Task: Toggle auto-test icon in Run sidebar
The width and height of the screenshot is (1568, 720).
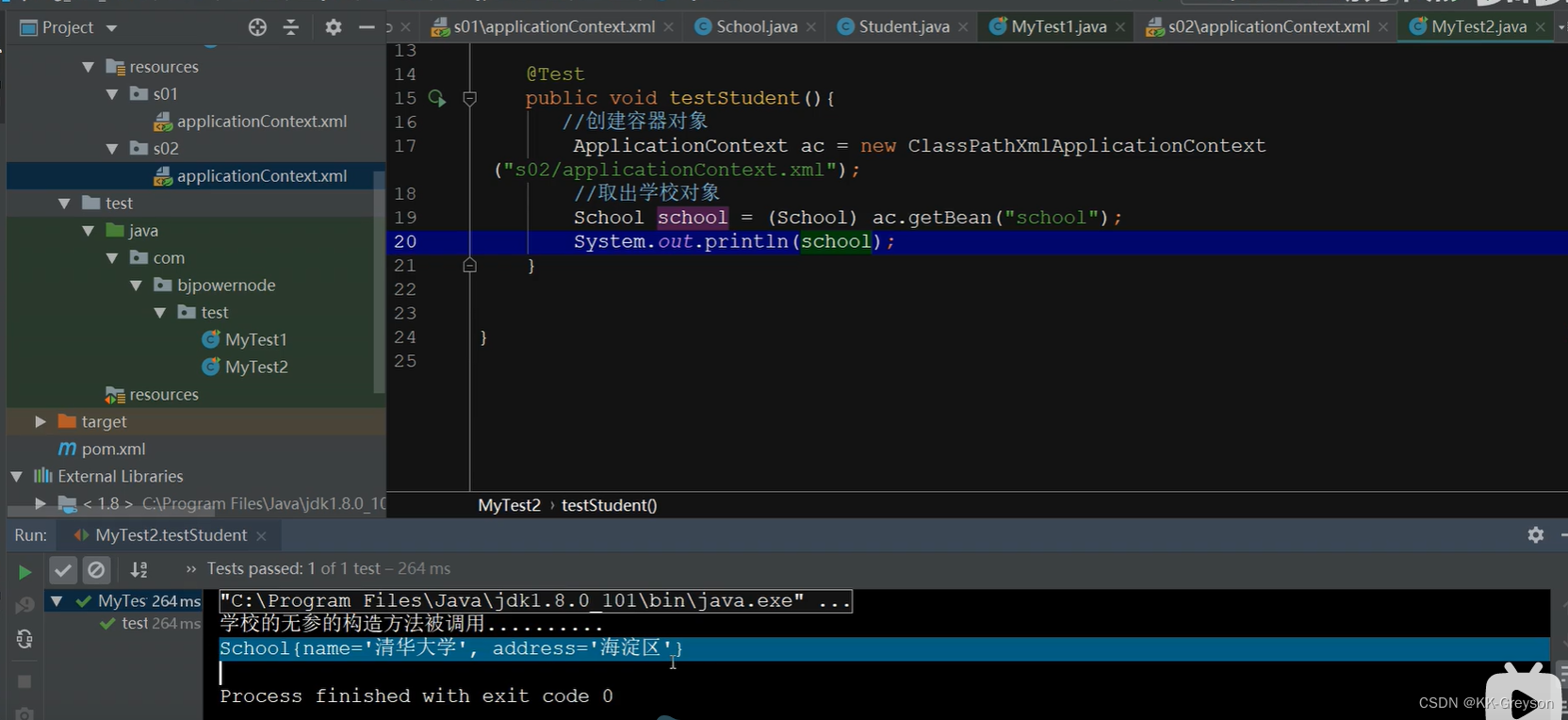Action: [x=24, y=640]
